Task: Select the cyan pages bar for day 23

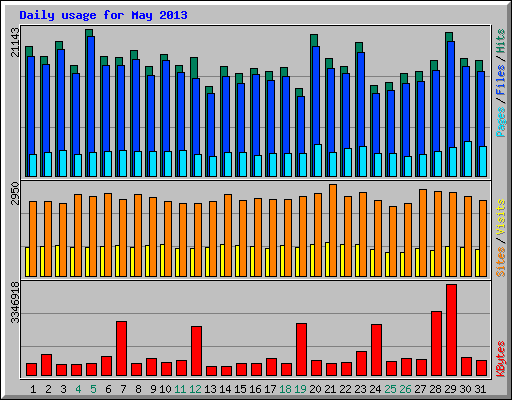Action: (363, 161)
